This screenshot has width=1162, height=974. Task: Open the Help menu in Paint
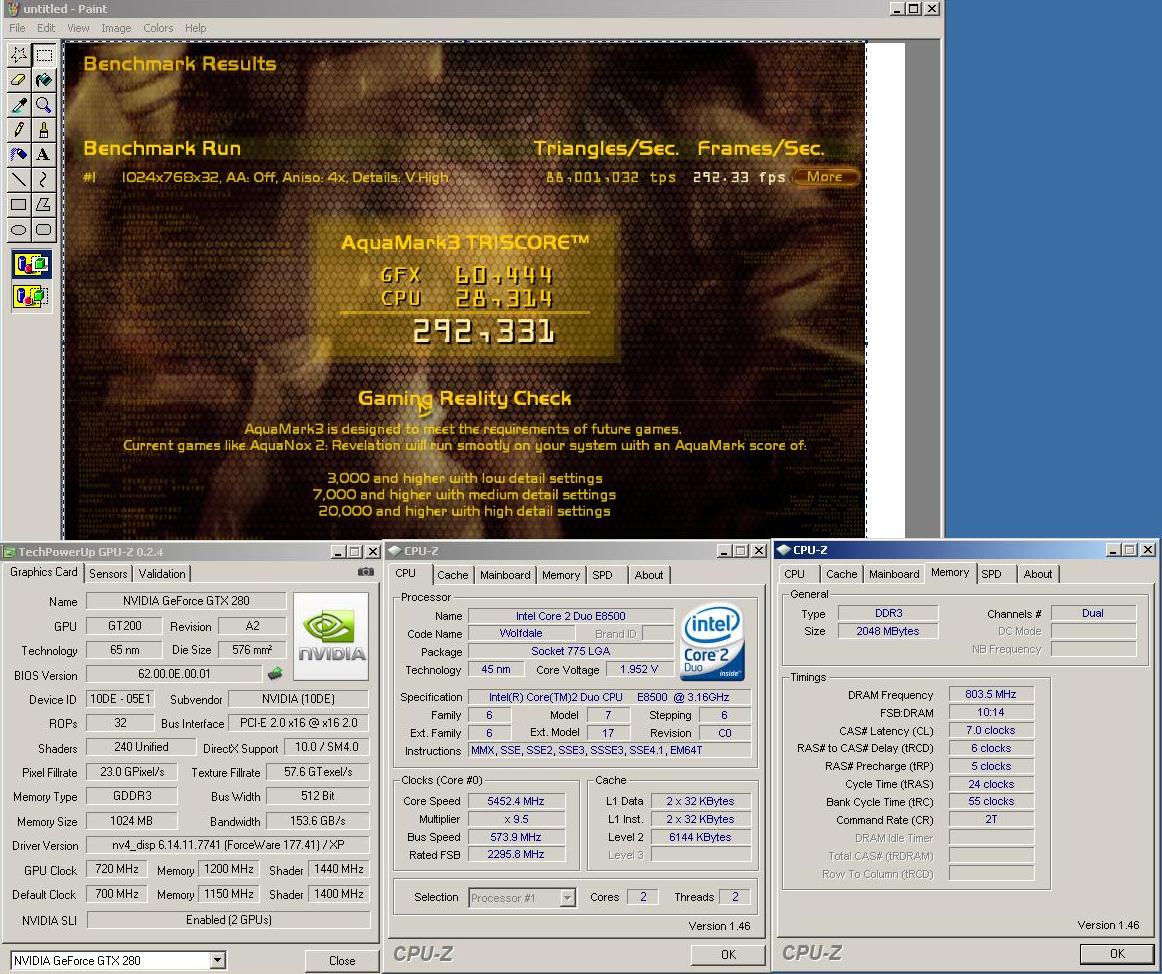pyautogui.click(x=196, y=28)
